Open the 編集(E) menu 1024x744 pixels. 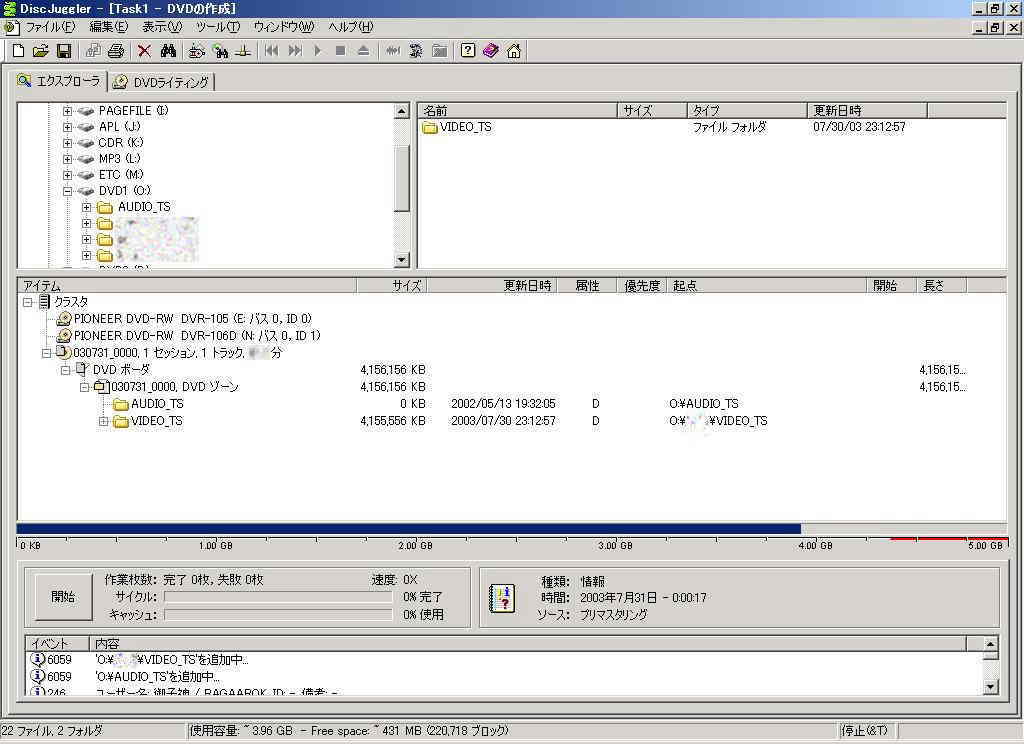click(108, 27)
